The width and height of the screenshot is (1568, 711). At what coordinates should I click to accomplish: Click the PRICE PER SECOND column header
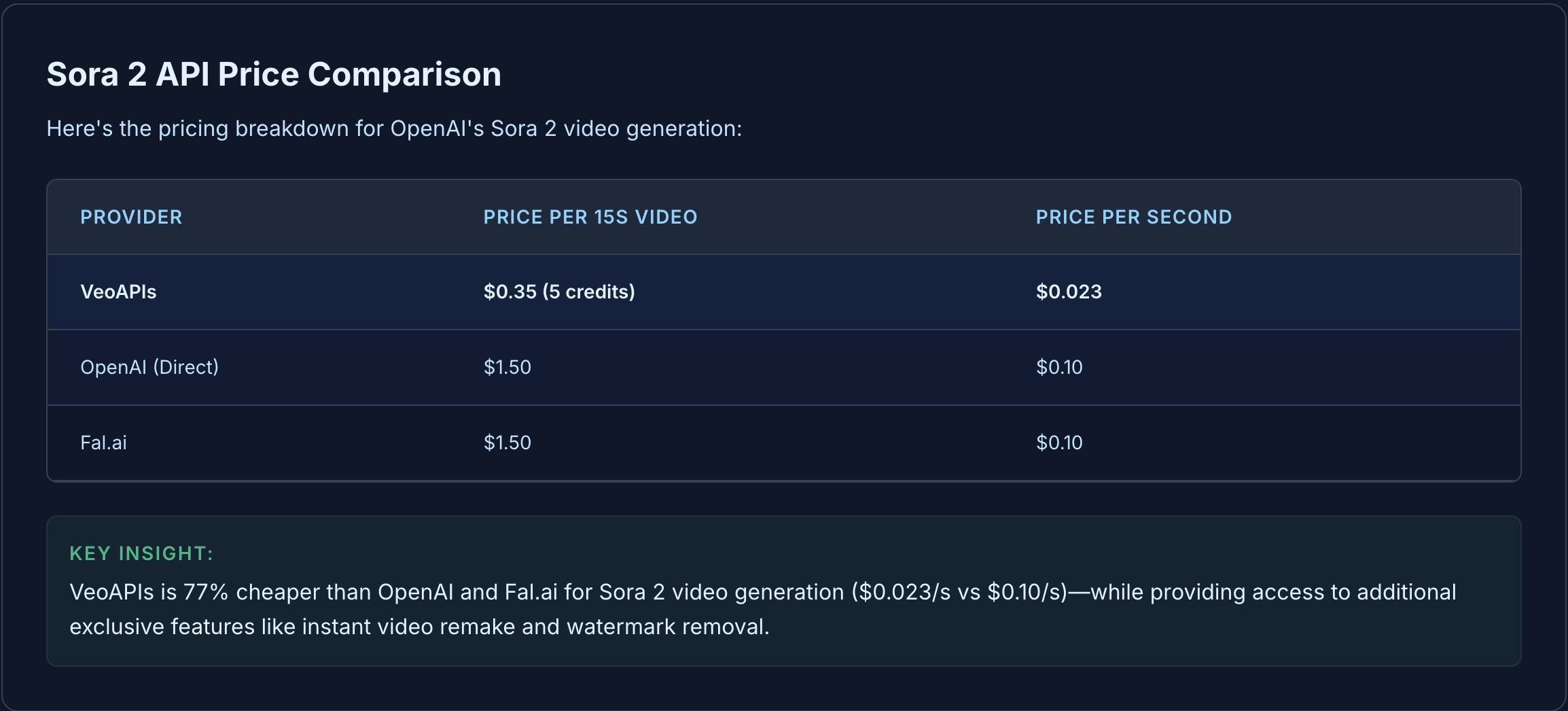coord(1133,217)
